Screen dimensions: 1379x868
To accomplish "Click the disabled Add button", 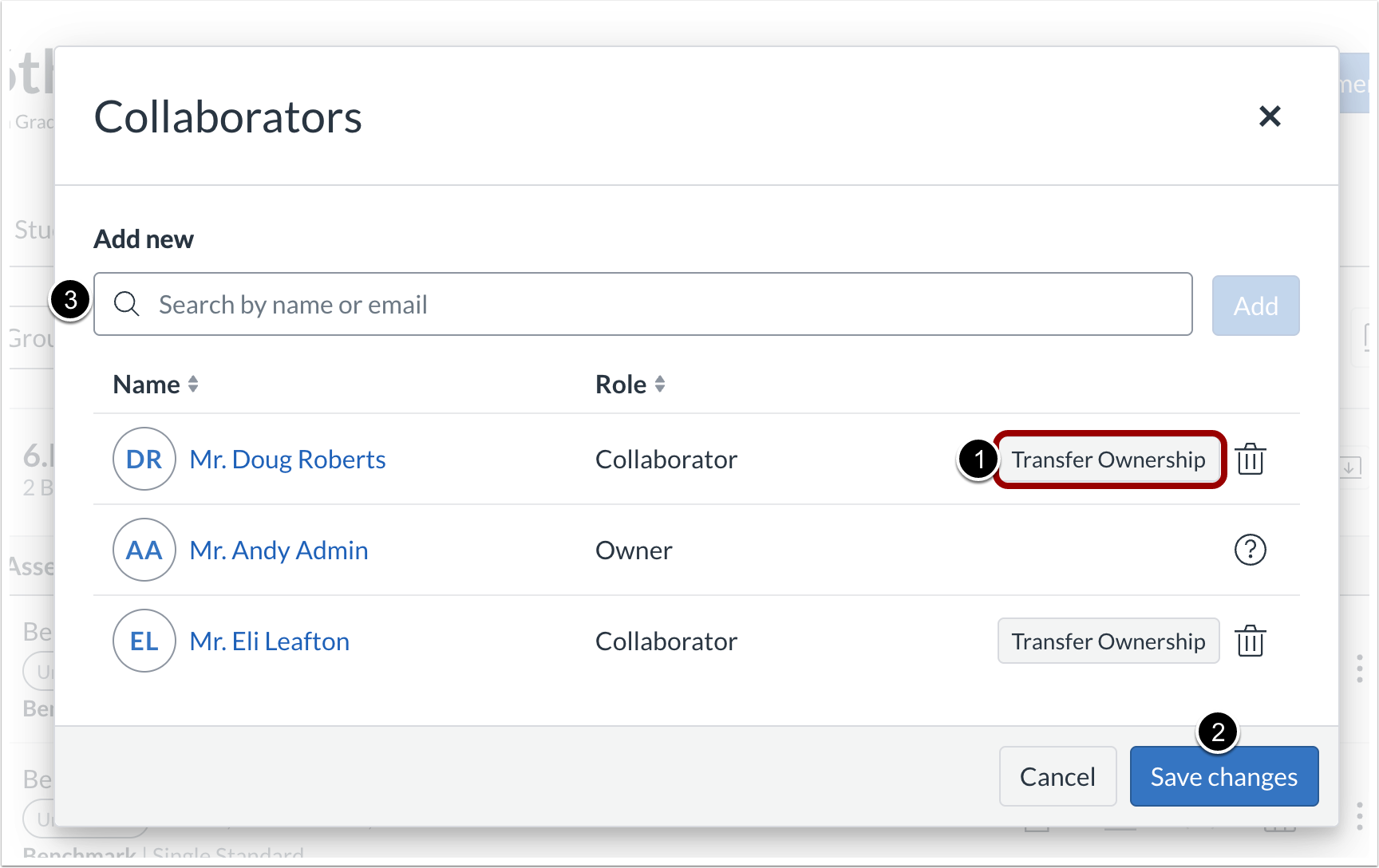I will pyautogui.click(x=1255, y=306).
